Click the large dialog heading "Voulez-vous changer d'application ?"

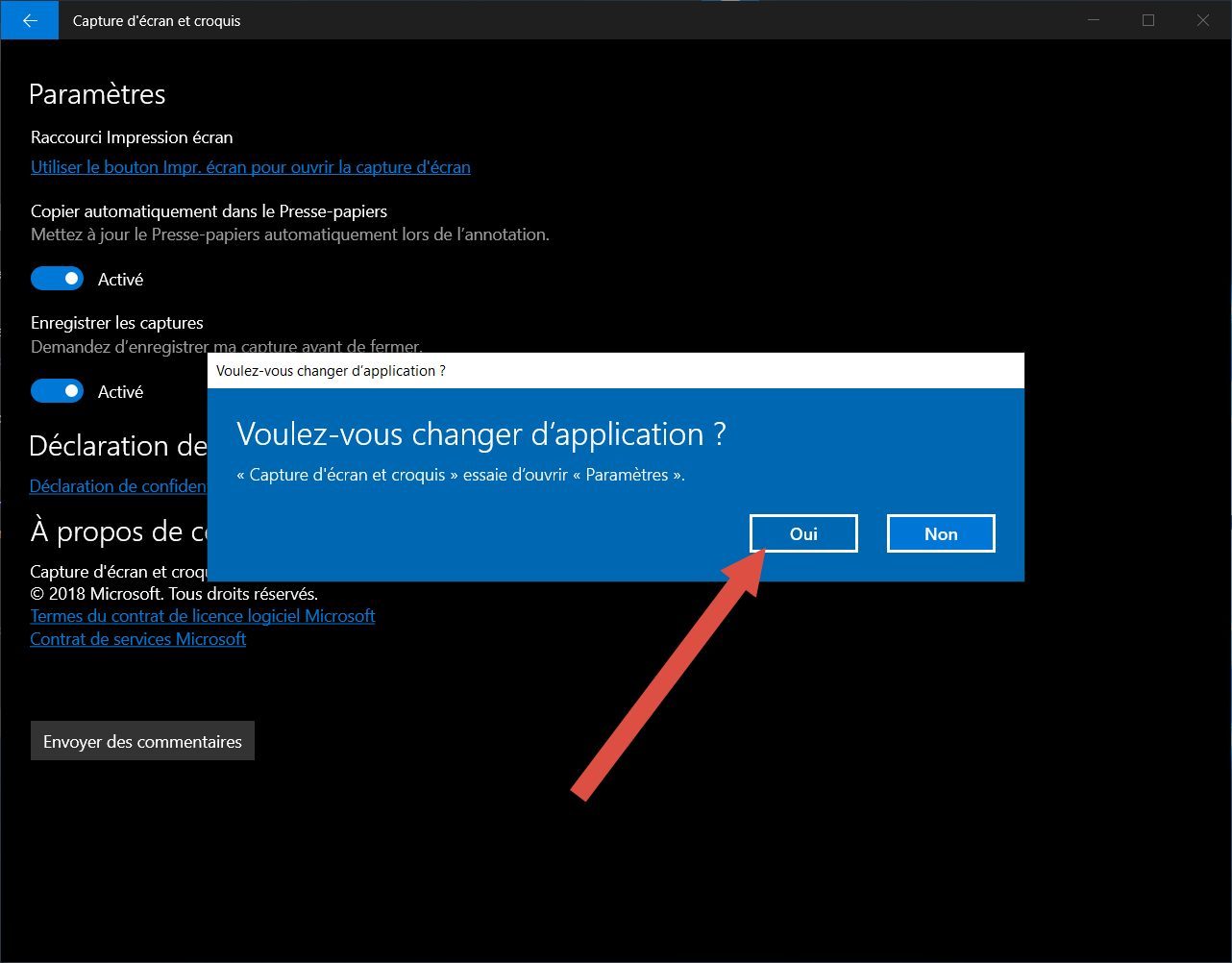coord(480,434)
